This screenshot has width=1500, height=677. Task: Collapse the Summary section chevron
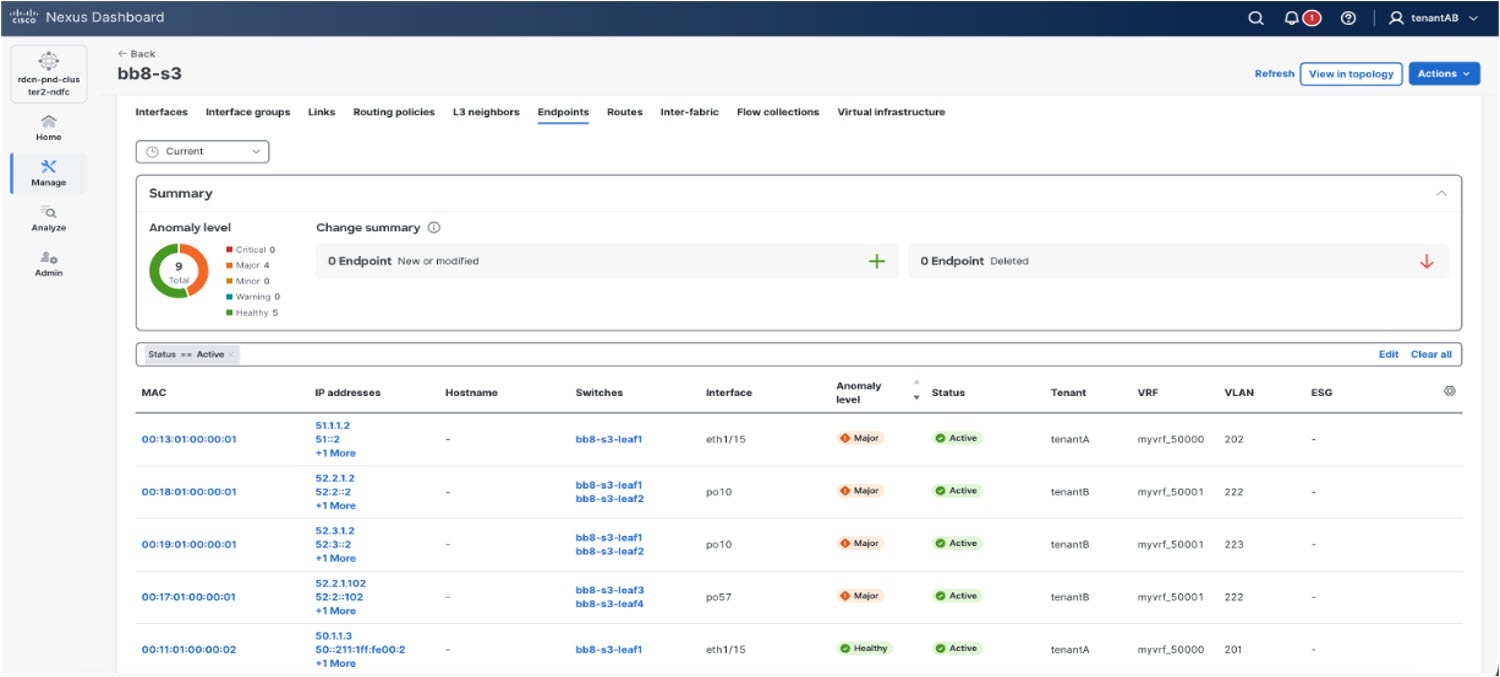point(1442,192)
